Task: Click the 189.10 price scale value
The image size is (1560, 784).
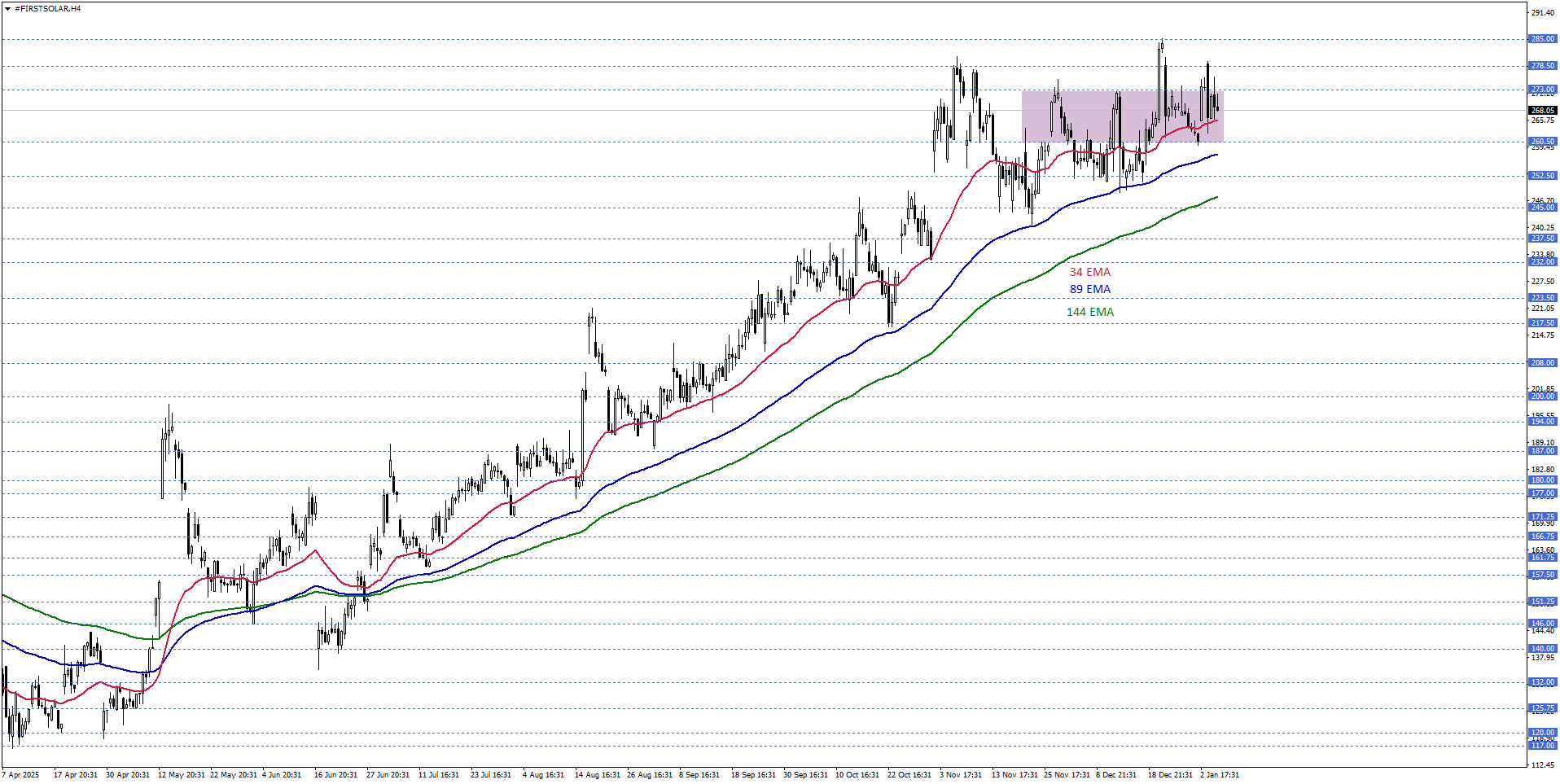Action: tap(1543, 443)
